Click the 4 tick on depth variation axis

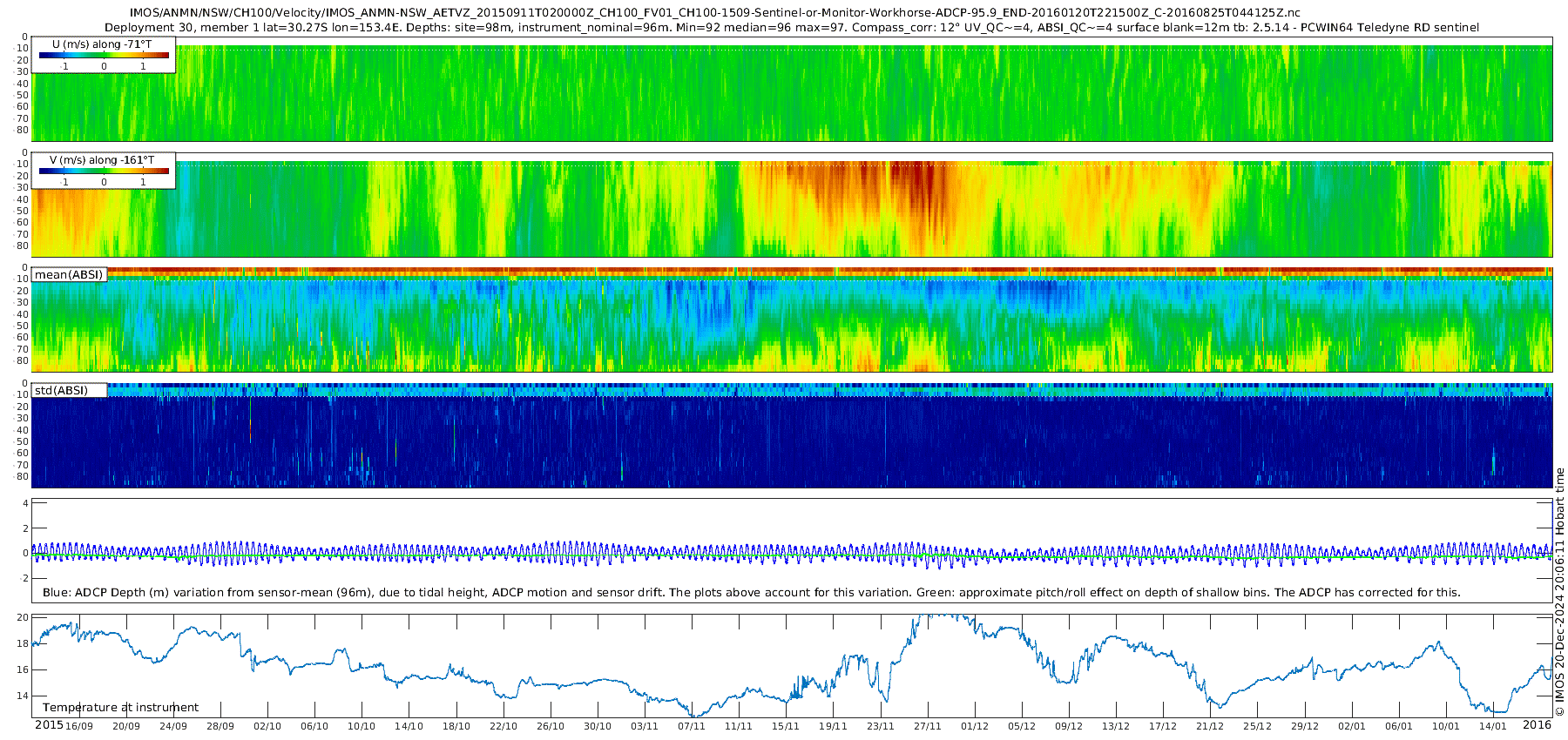coord(25,503)
